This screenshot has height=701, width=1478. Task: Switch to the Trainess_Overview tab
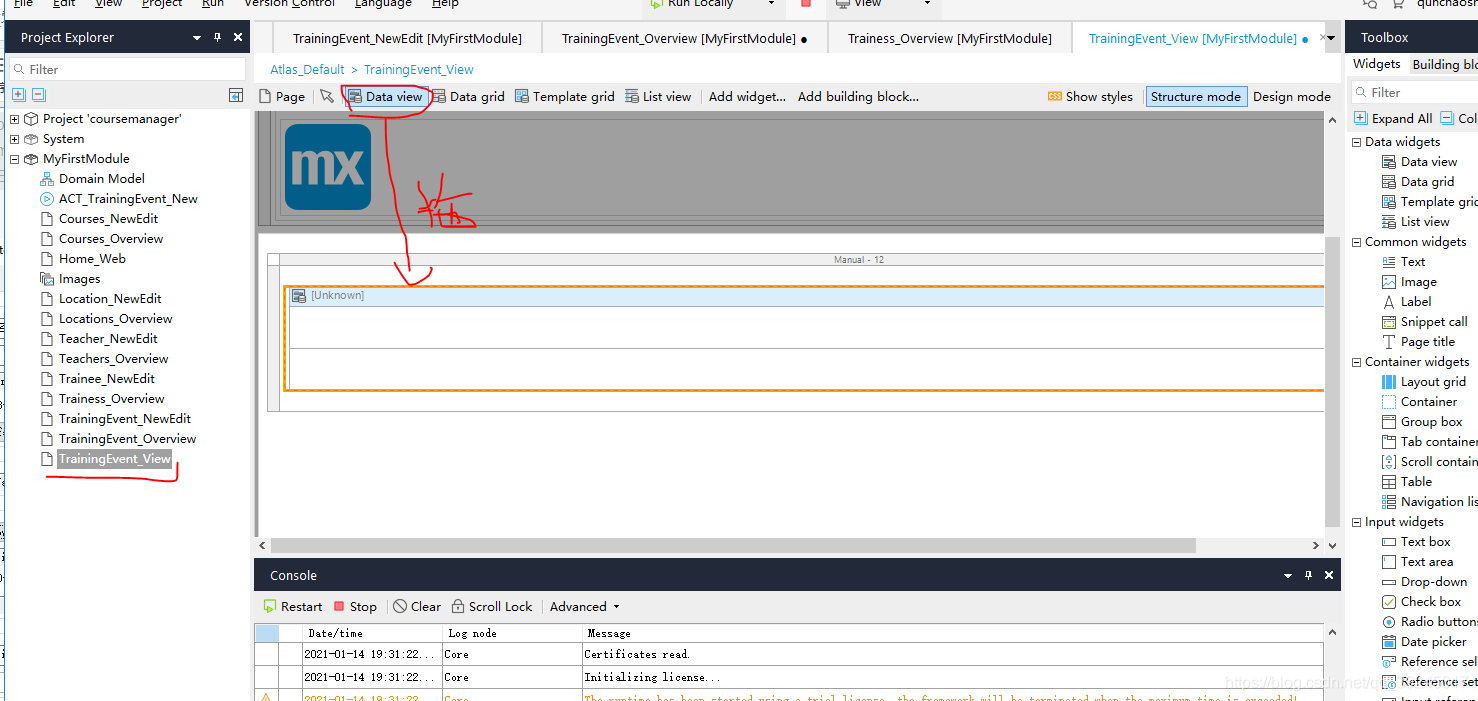click(949, 39)
